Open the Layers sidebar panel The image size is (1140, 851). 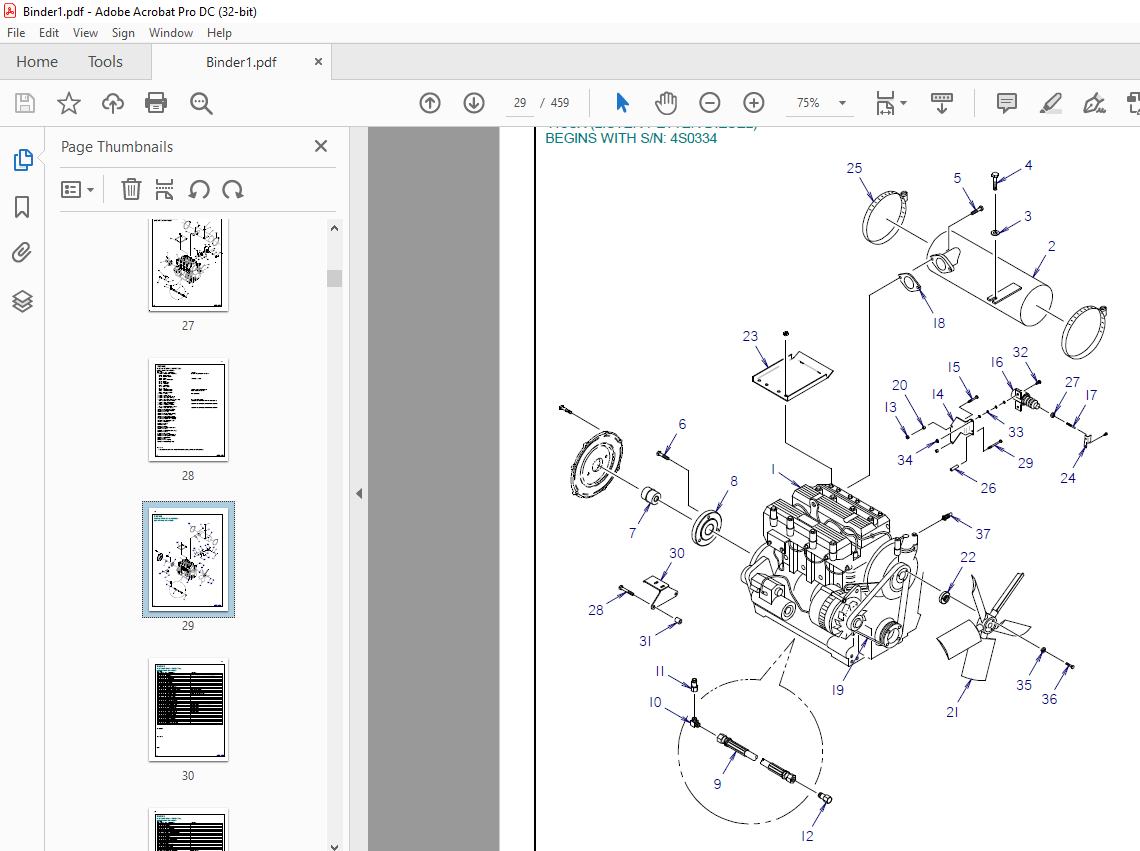click(23, 301)
